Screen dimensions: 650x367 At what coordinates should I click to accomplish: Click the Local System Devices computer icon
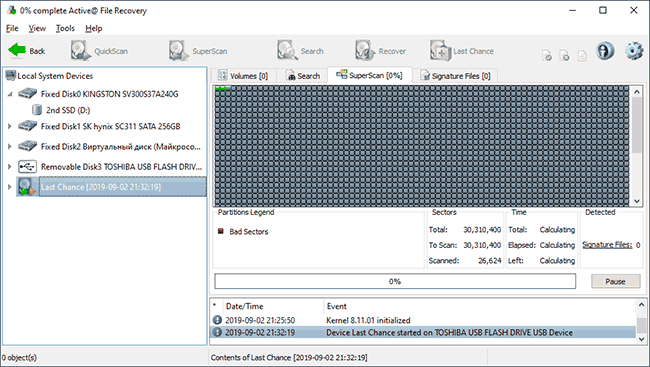[x=10, y=75]
